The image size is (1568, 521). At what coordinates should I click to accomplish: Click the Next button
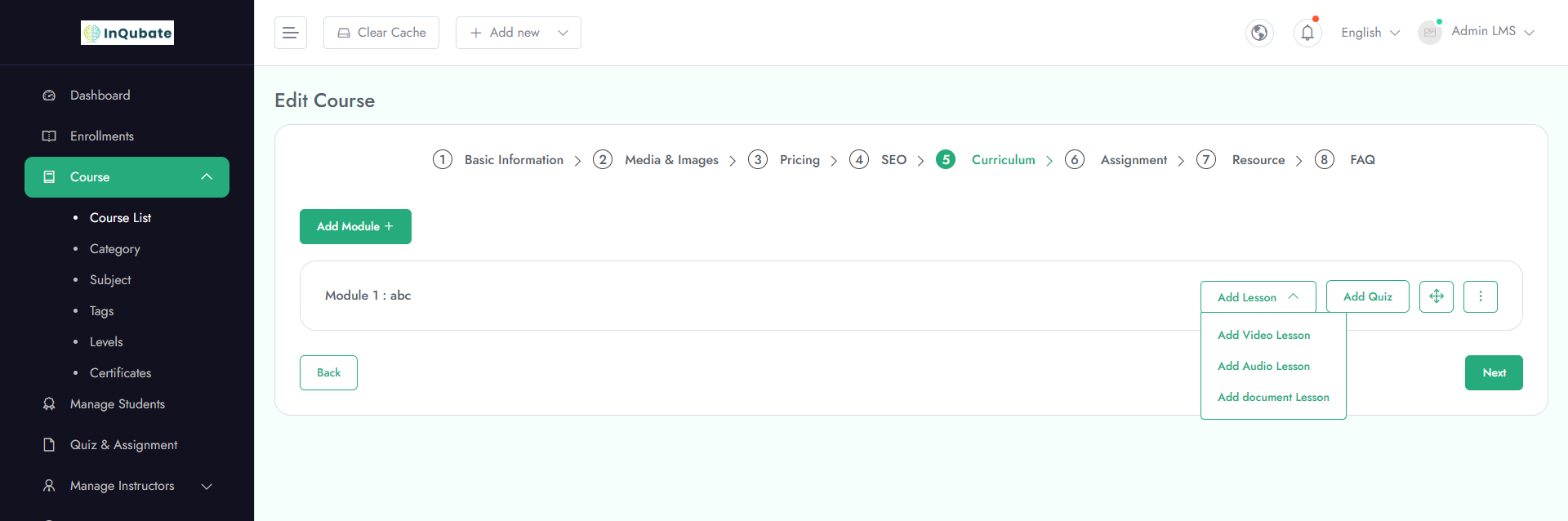(1494, 372)
